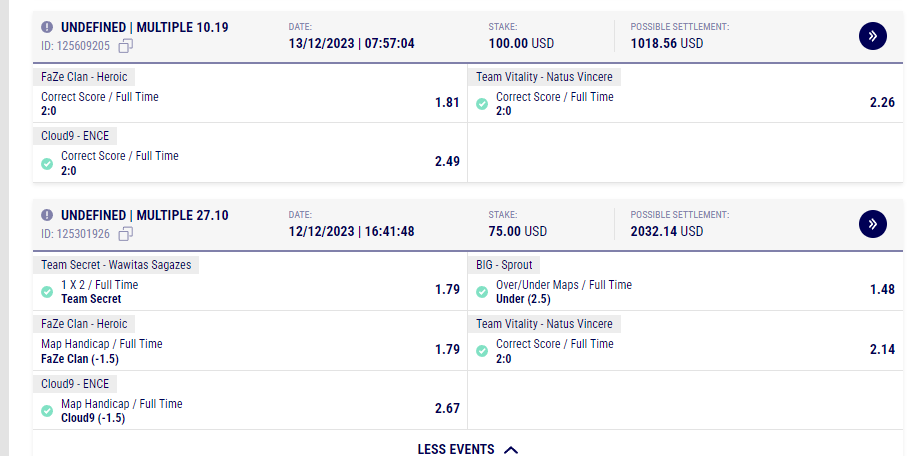Click the 2.67 odds value for Cloud9 - ENCE
The image size is (912, 456).
pyautogui.click(x=447, y=408)
